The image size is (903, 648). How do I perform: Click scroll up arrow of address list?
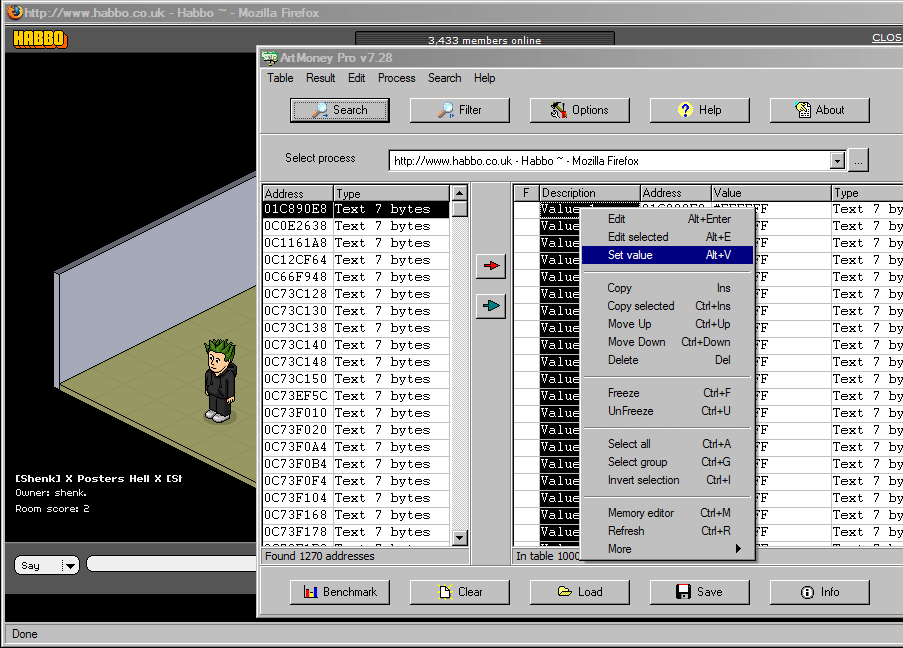[460, 192]
